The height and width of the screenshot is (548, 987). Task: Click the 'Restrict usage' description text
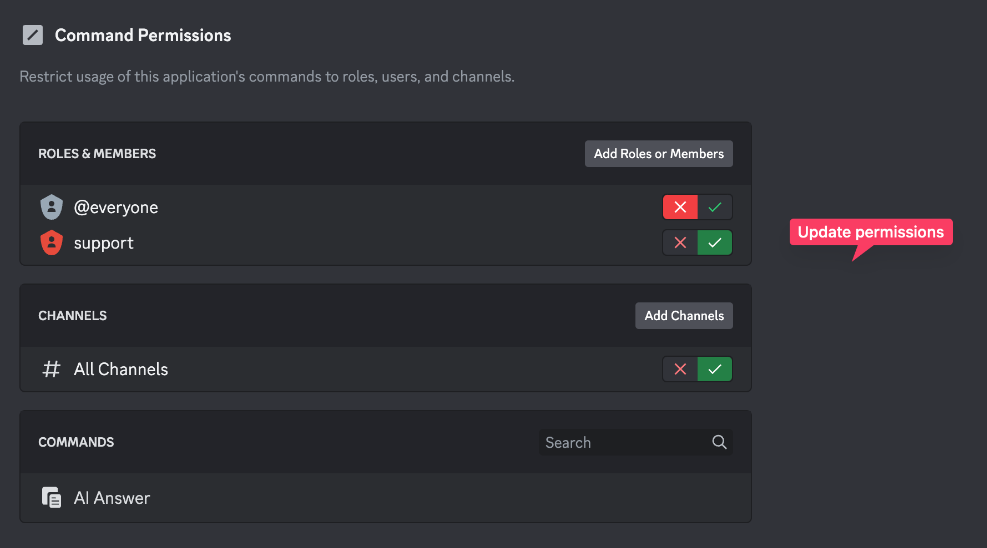[x=267, y=77]
